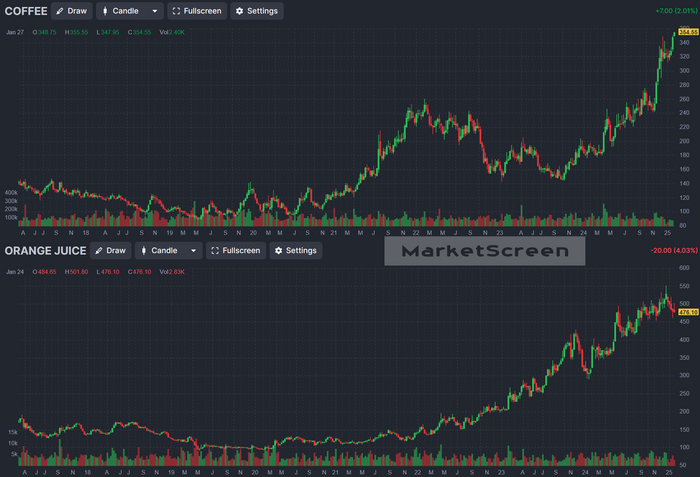Click the 5k volume axis label
This screenshot has height=477, width=700.
[14, 454]
